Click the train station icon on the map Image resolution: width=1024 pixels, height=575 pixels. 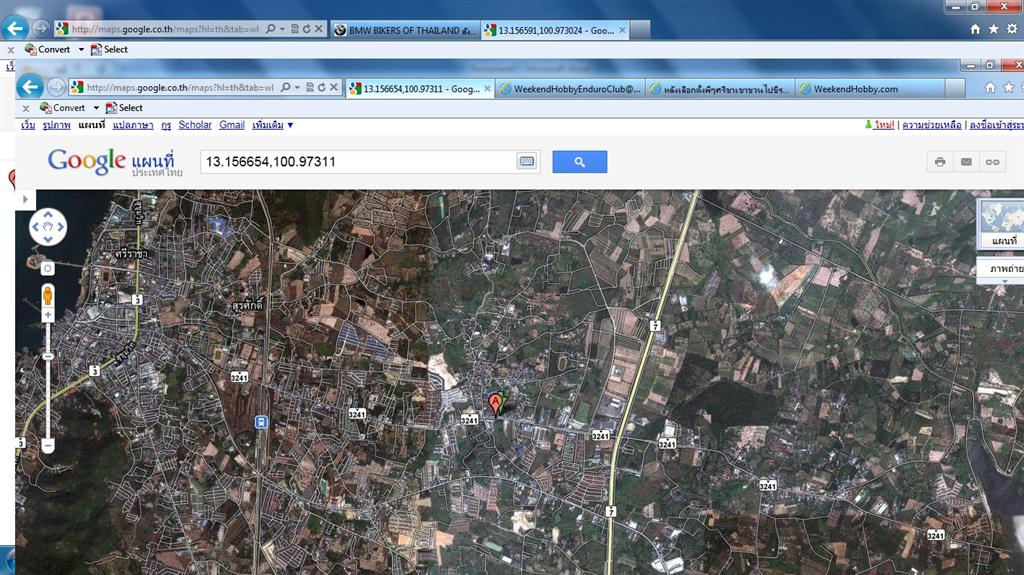261,422
